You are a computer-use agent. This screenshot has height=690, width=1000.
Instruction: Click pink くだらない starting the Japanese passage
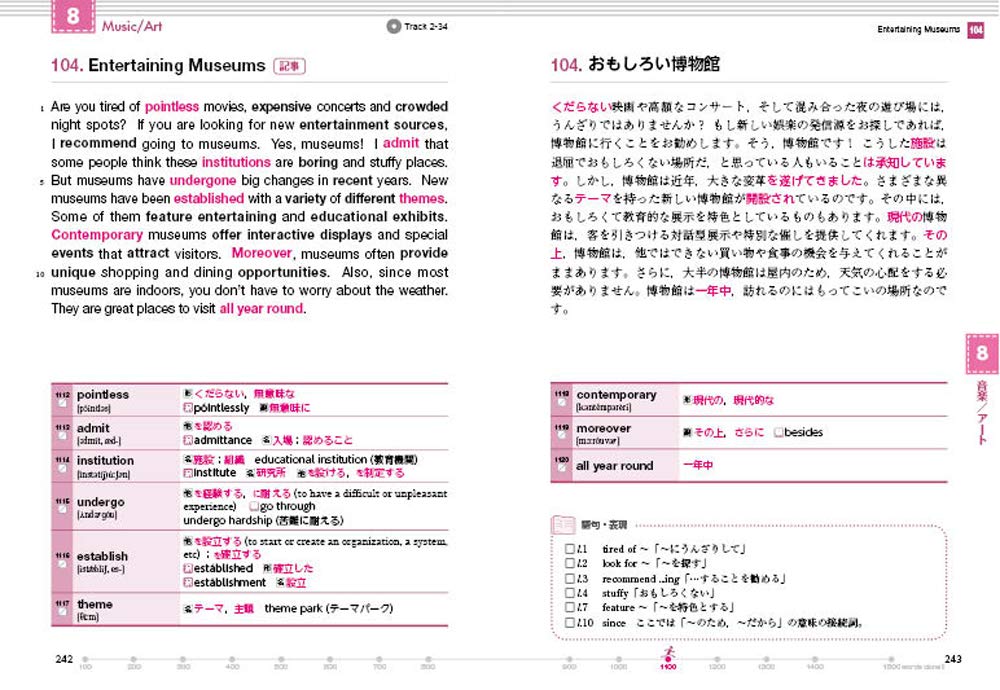581,106
